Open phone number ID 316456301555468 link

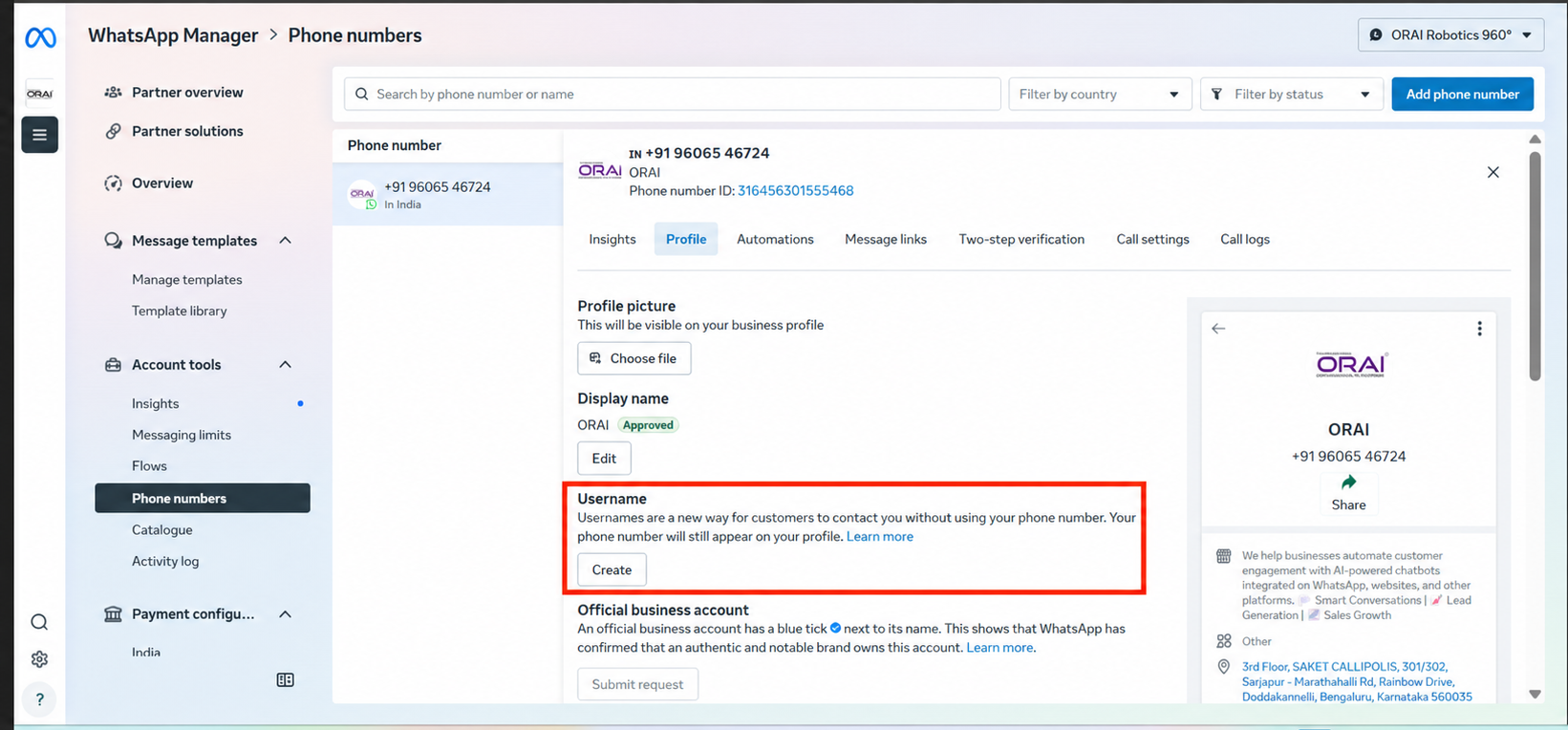point(795,191)
